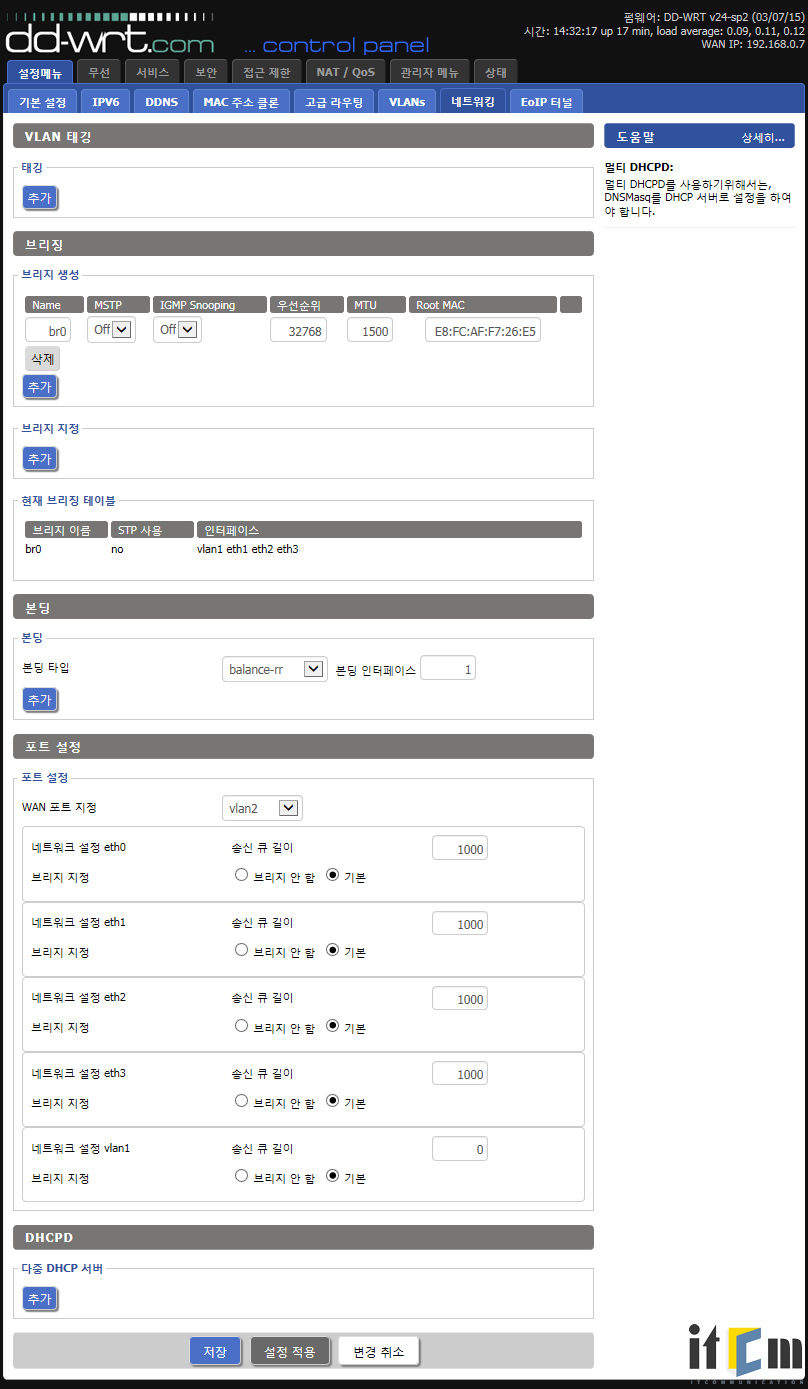Add a VLAN tagging entry with 추가
The height and width of the screenshot is (1389, 808).
click(40, 198)
